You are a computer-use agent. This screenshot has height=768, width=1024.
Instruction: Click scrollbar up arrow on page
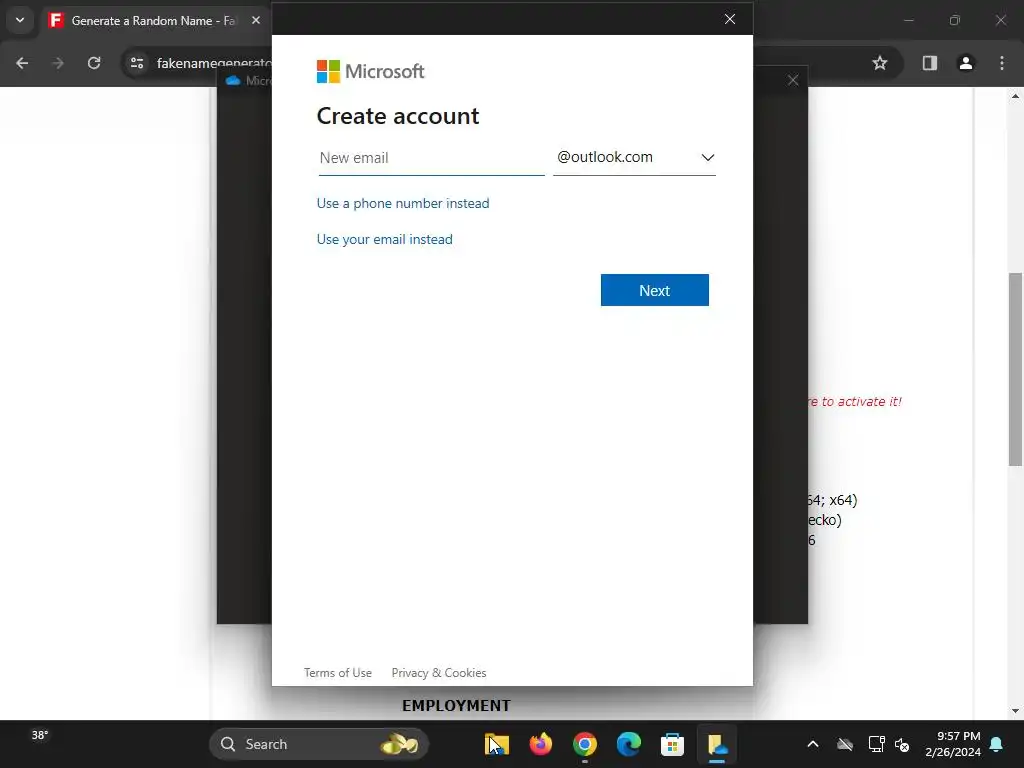click(x=1015, y=96)
